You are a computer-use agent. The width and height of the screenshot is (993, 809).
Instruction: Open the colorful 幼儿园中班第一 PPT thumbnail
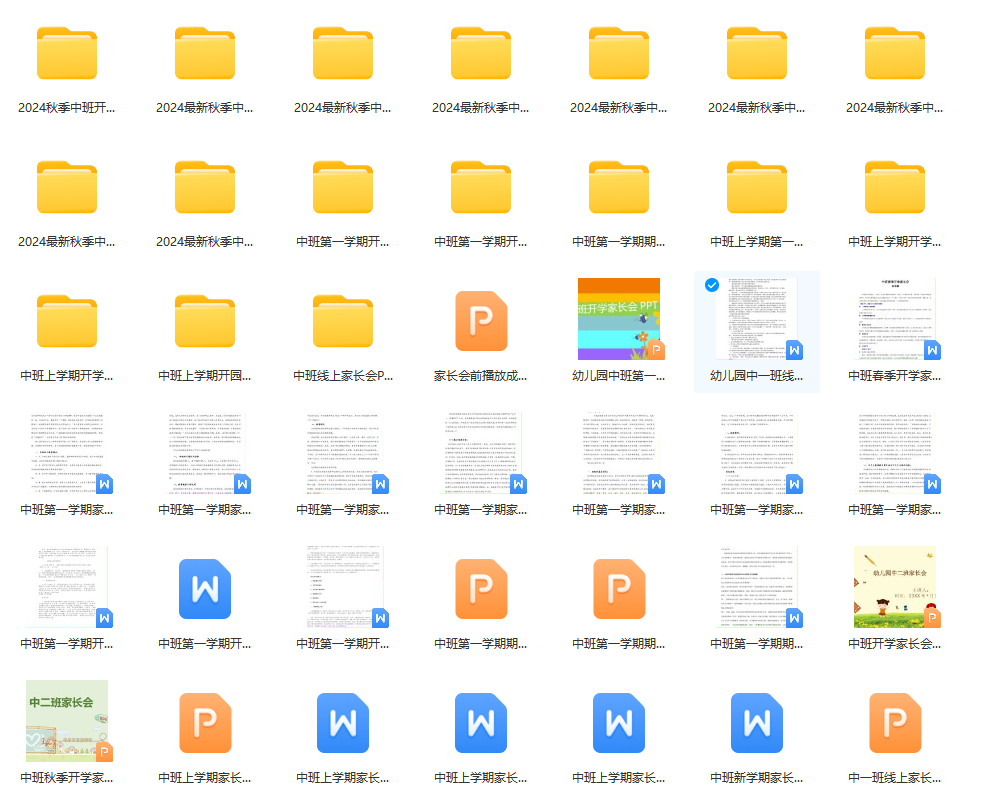pyautogui.click(x=619, y=318)
